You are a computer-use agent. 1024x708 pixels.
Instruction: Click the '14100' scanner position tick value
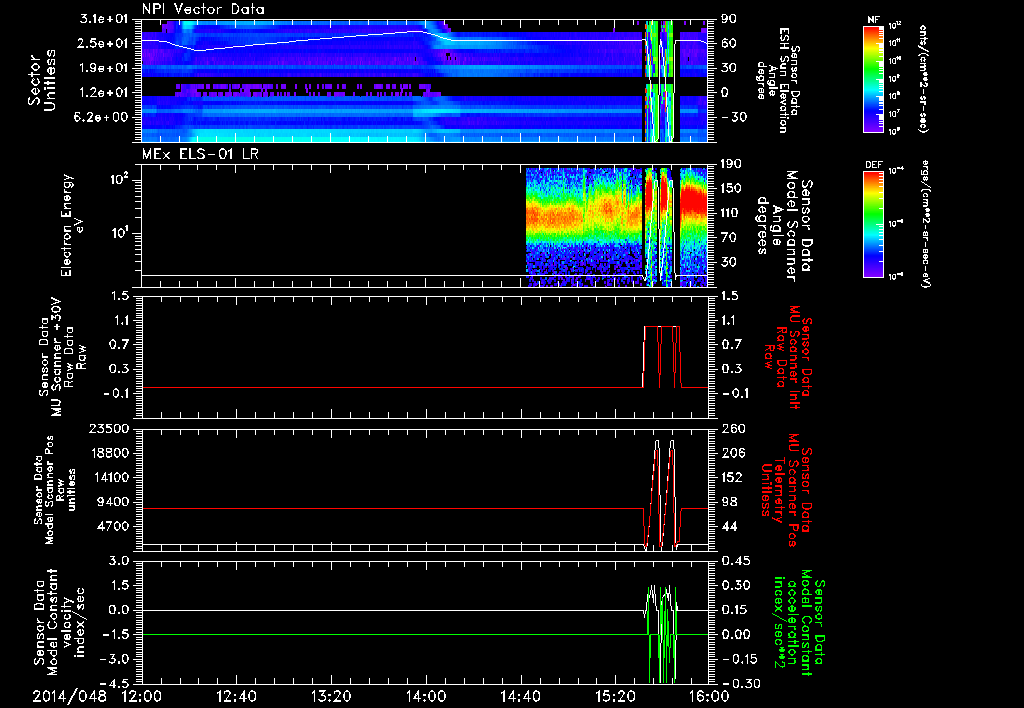coord(110,477)
